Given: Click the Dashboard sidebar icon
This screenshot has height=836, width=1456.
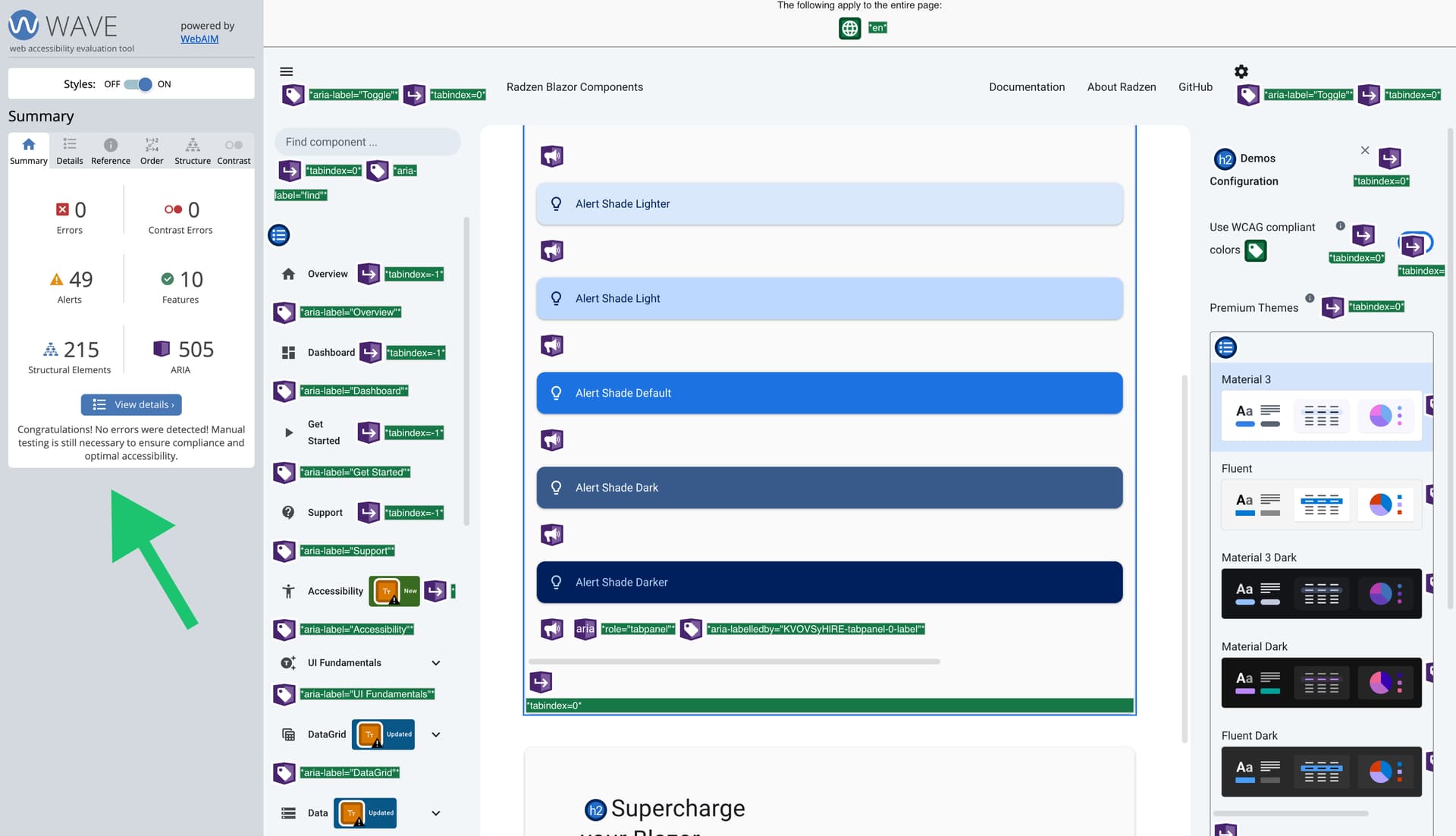Looking at the screenshot, I should point(288,352).
